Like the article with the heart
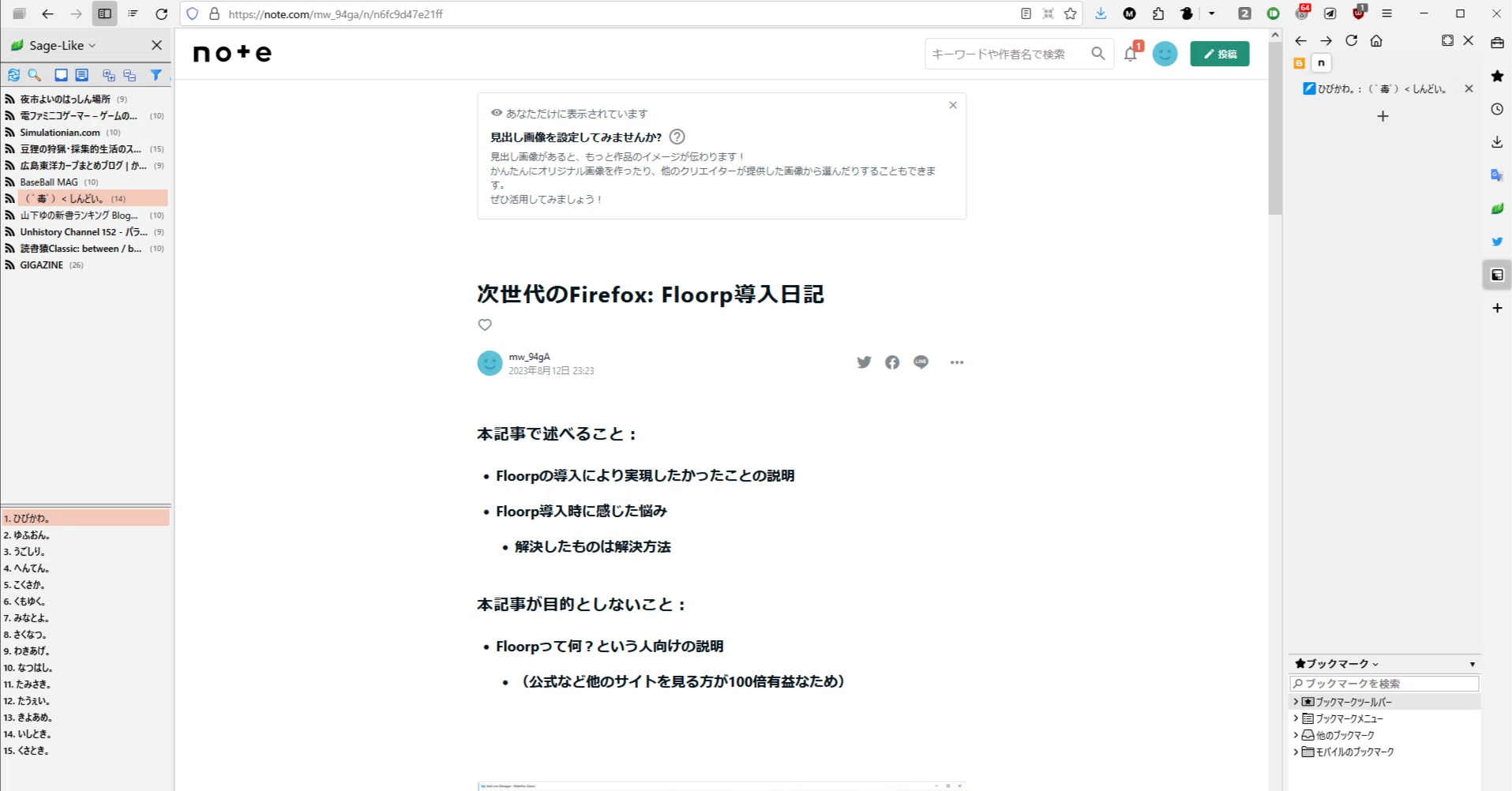This screenshot has height=791, width=1512. [485, 324]
